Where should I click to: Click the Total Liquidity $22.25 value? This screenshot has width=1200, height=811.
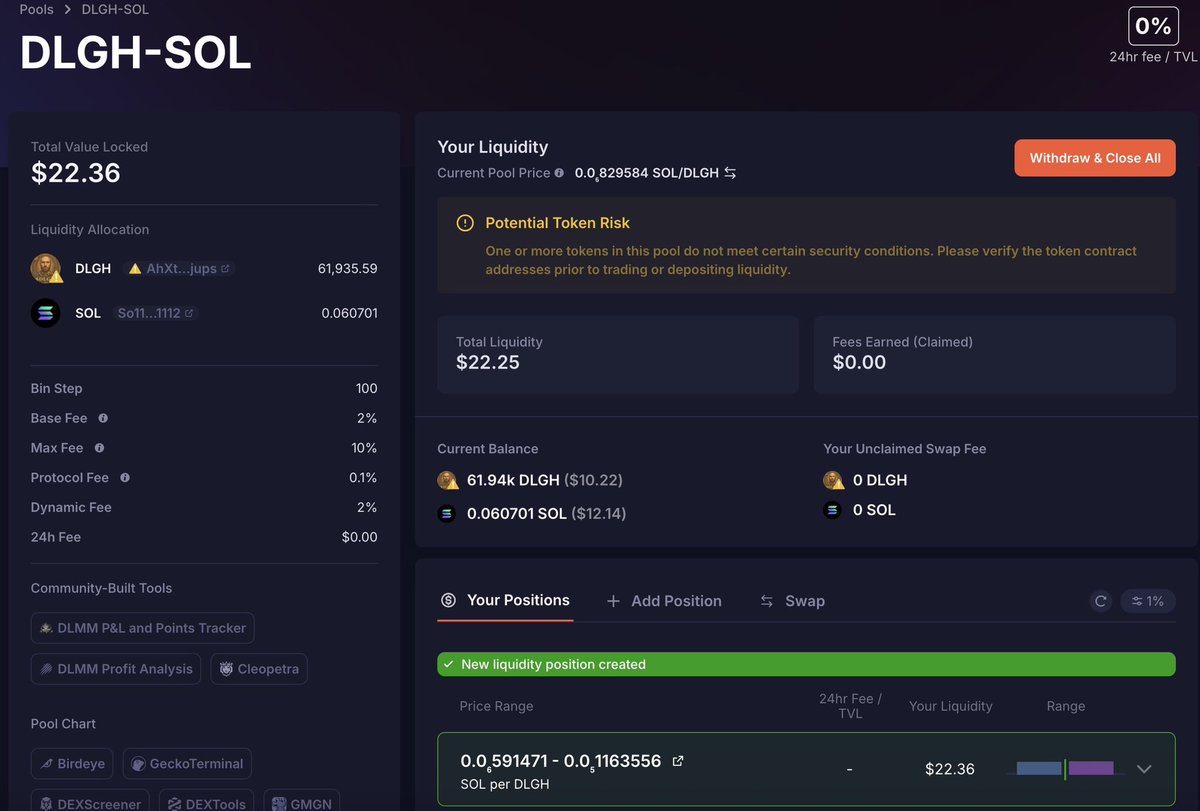tap(488, 362)
